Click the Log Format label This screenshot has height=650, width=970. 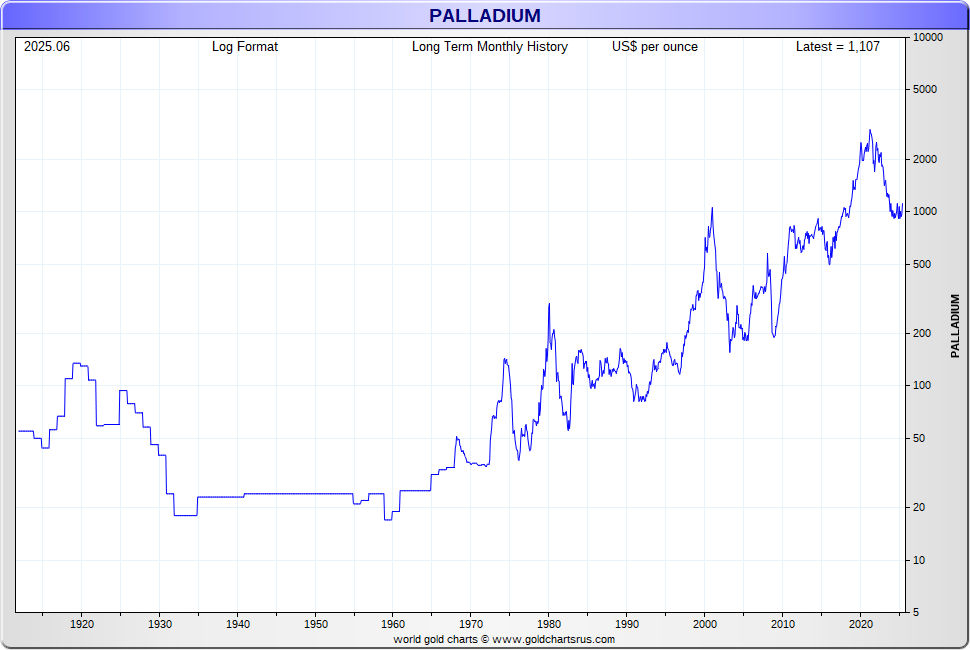tap(245, 47)
